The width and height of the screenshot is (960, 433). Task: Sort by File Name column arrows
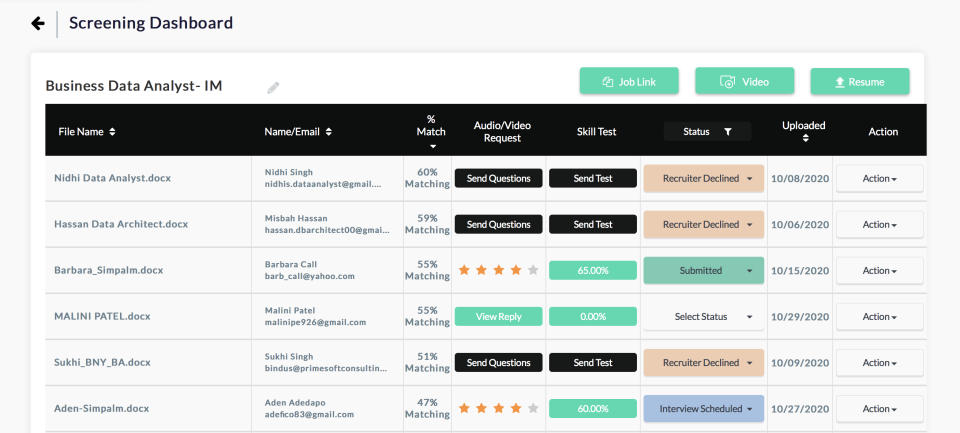(112, 132)
